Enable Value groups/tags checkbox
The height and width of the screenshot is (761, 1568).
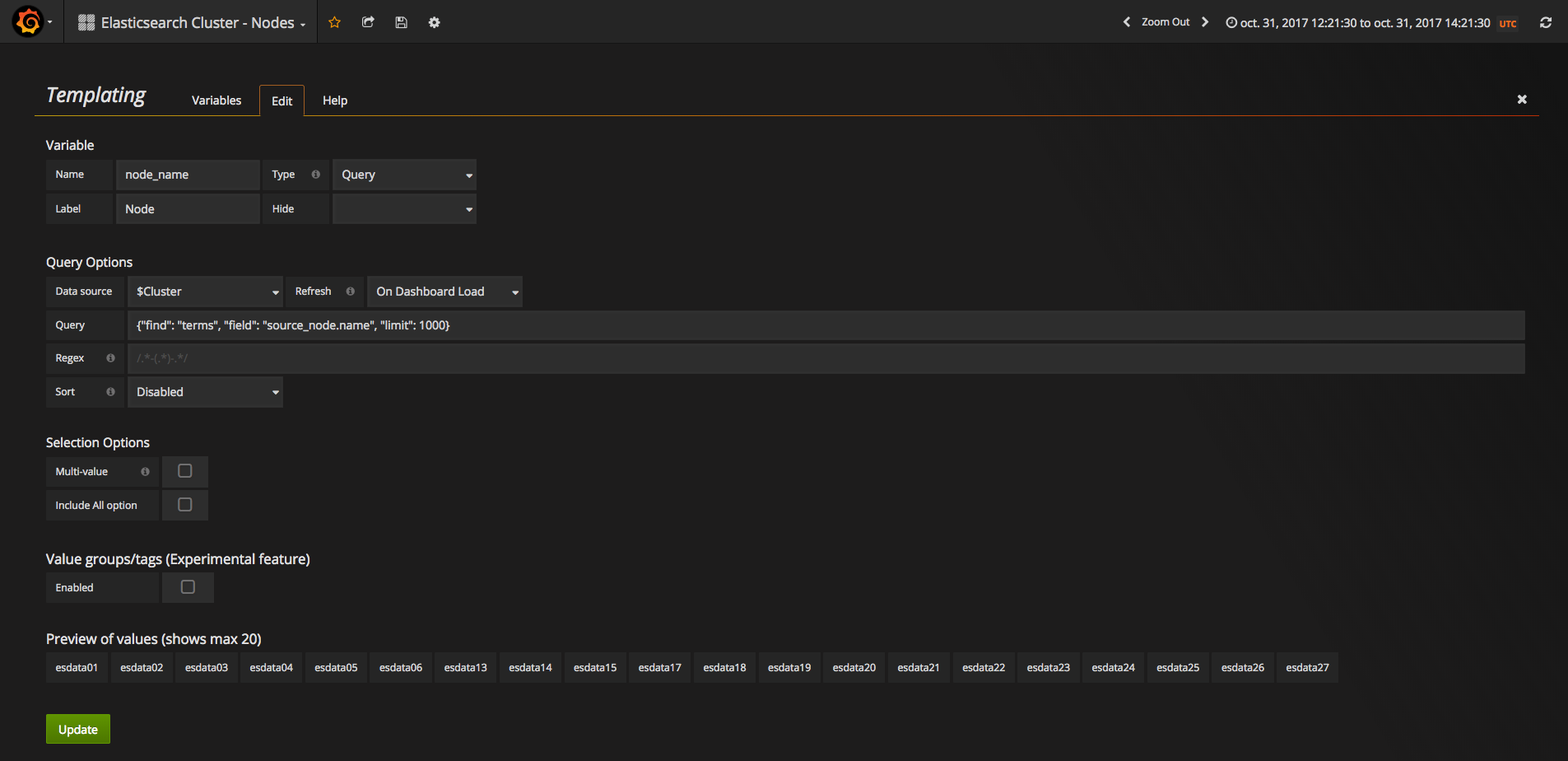188,587
